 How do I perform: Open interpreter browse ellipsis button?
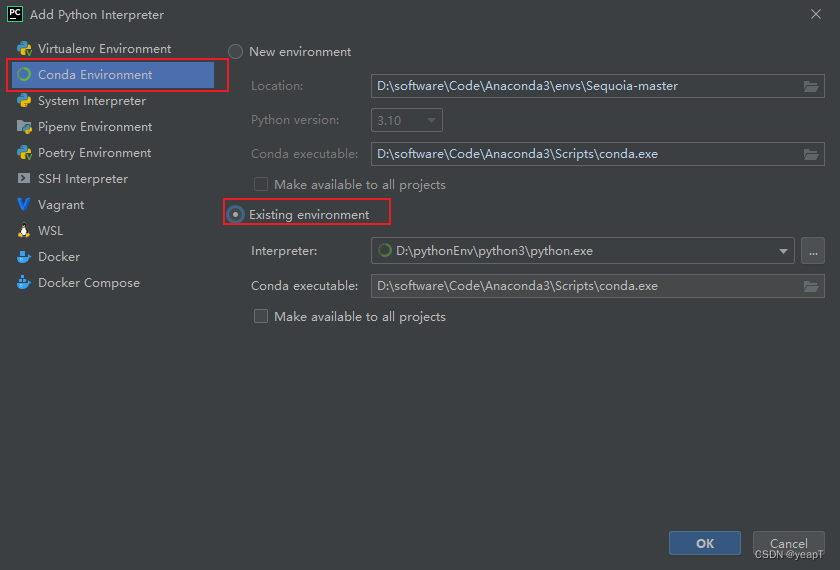click(813, 251)
